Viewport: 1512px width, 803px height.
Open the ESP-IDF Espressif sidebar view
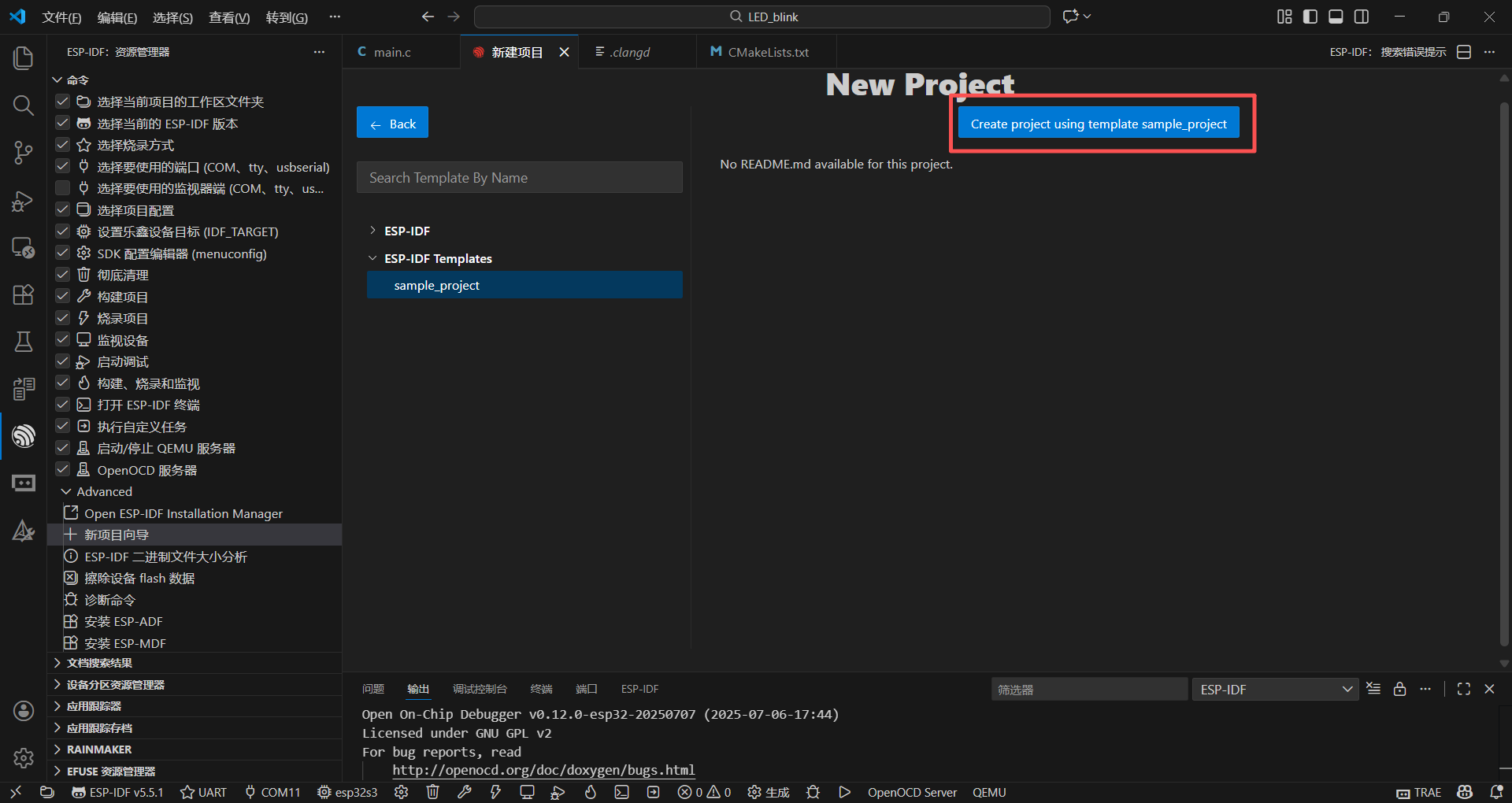24,435
